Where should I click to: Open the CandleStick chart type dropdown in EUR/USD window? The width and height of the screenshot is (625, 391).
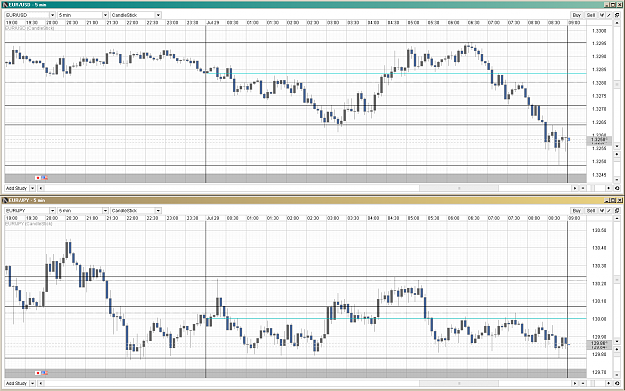(x=136, y=15)
